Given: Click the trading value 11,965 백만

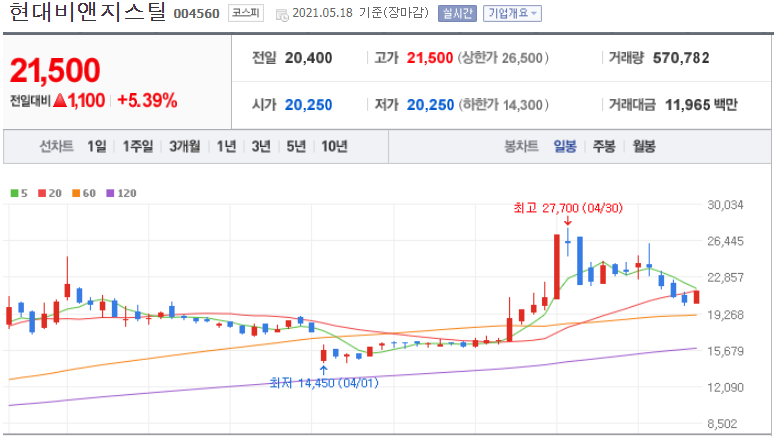Looking at the screenshot, I should point(701,105).
